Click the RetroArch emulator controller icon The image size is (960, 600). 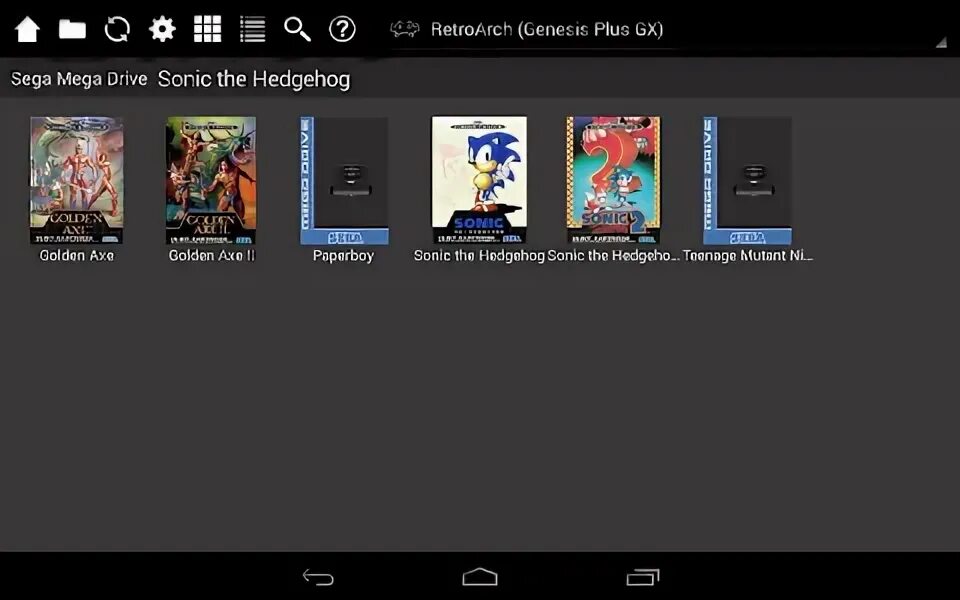pos(405,29)
